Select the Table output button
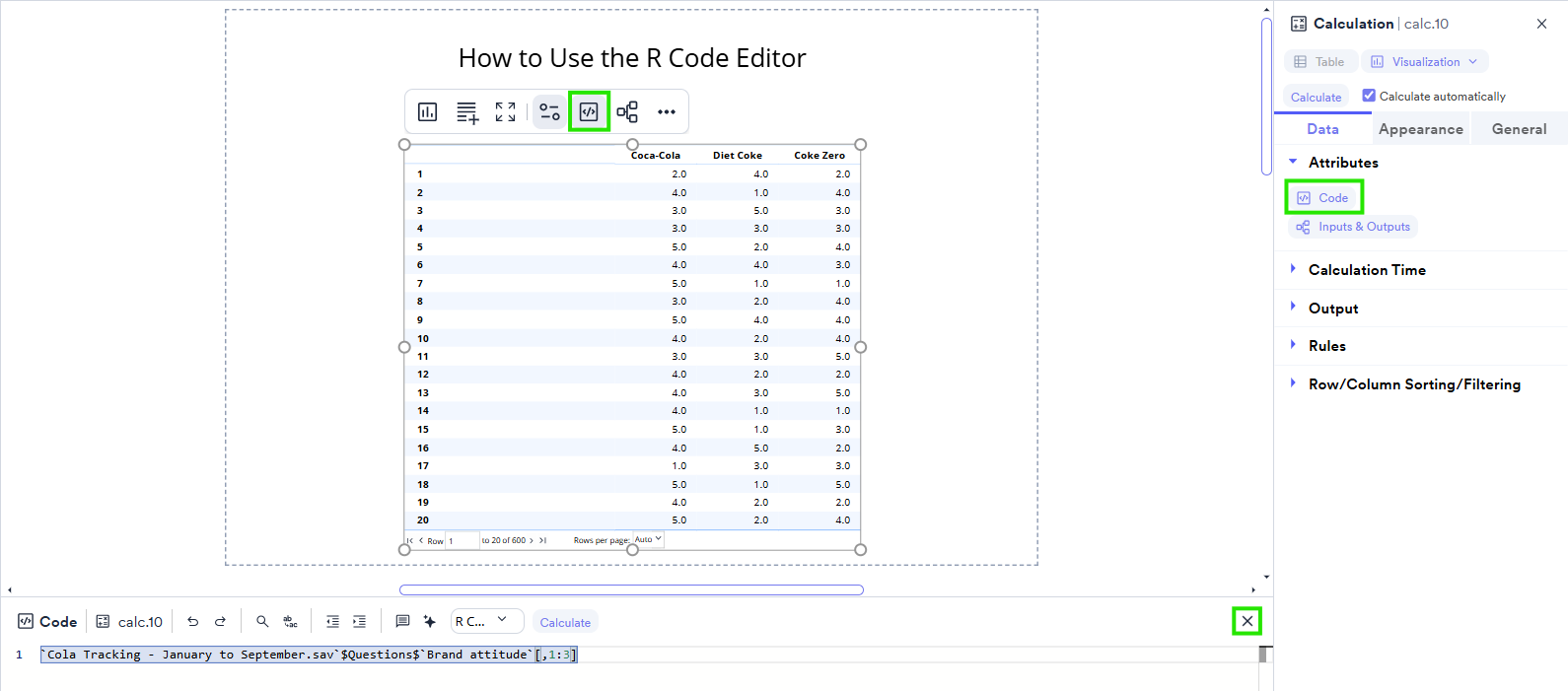The height and width of the screenshot is (691, 1568). [x=1319, y=61]
